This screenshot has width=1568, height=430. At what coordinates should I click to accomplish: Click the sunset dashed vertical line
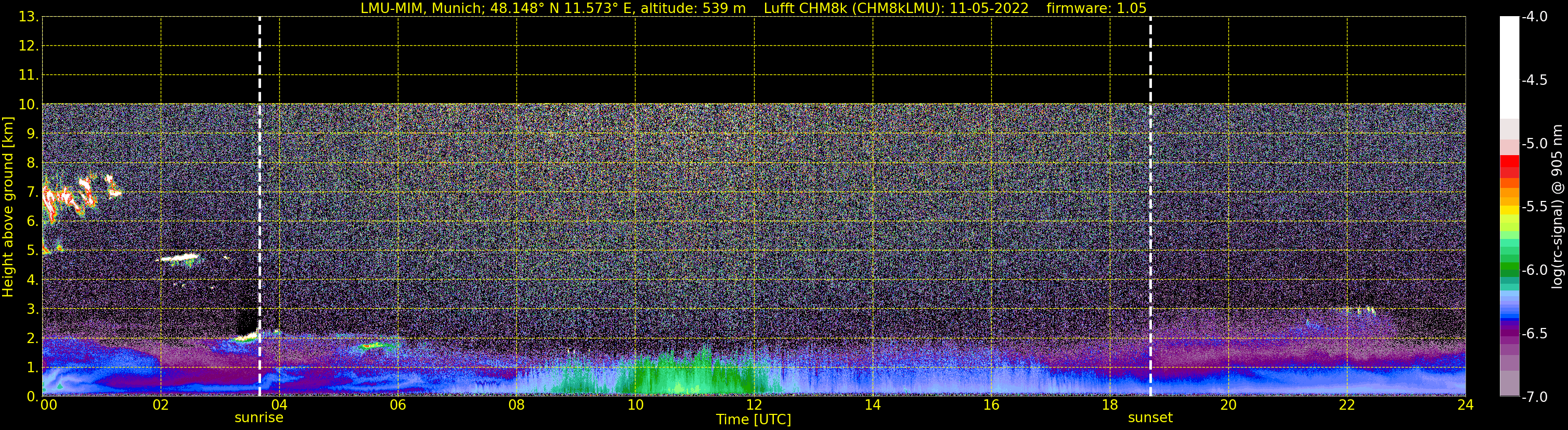[x=1150, y=207]
